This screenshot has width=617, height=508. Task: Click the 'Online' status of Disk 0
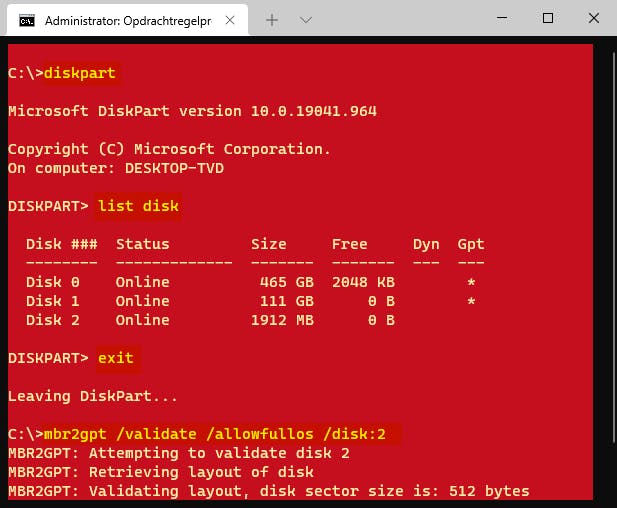142,282
